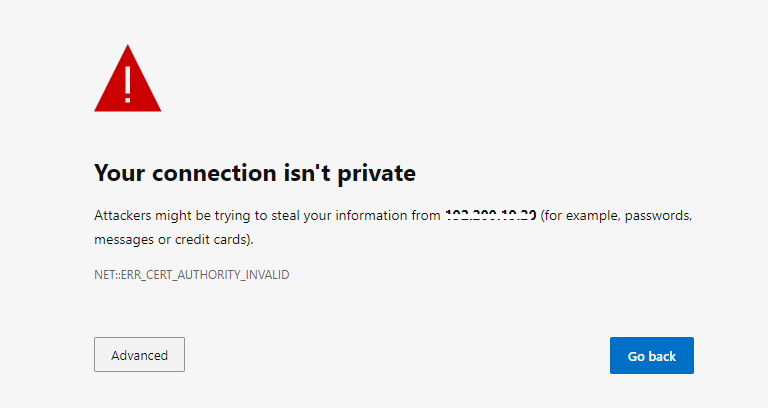Click the "for example" text in parentheses
768x408 pixels.
pyautogui.click(x=582, y=215)
